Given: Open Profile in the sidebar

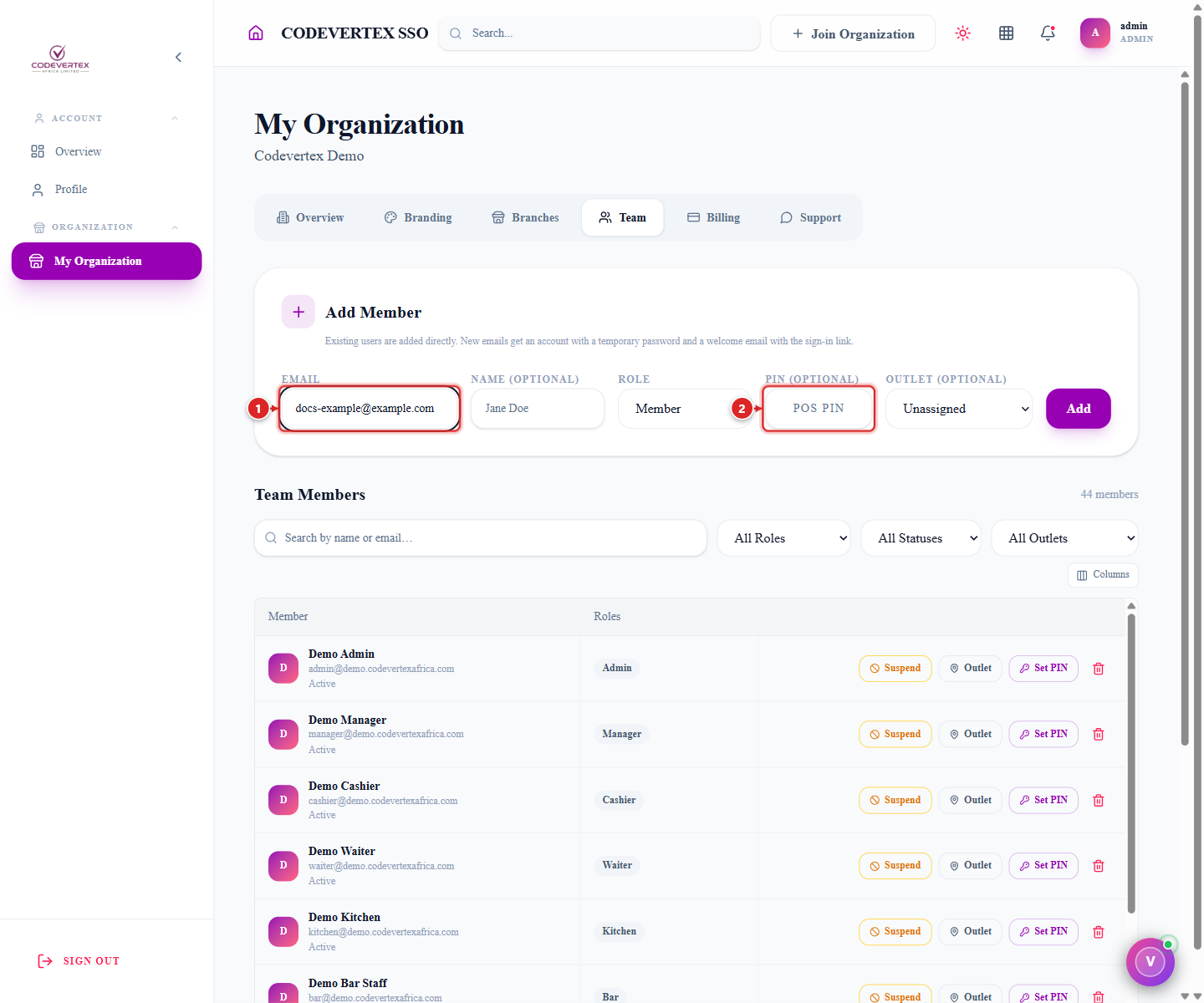Looking at the screenshot, I should point(71,190).
